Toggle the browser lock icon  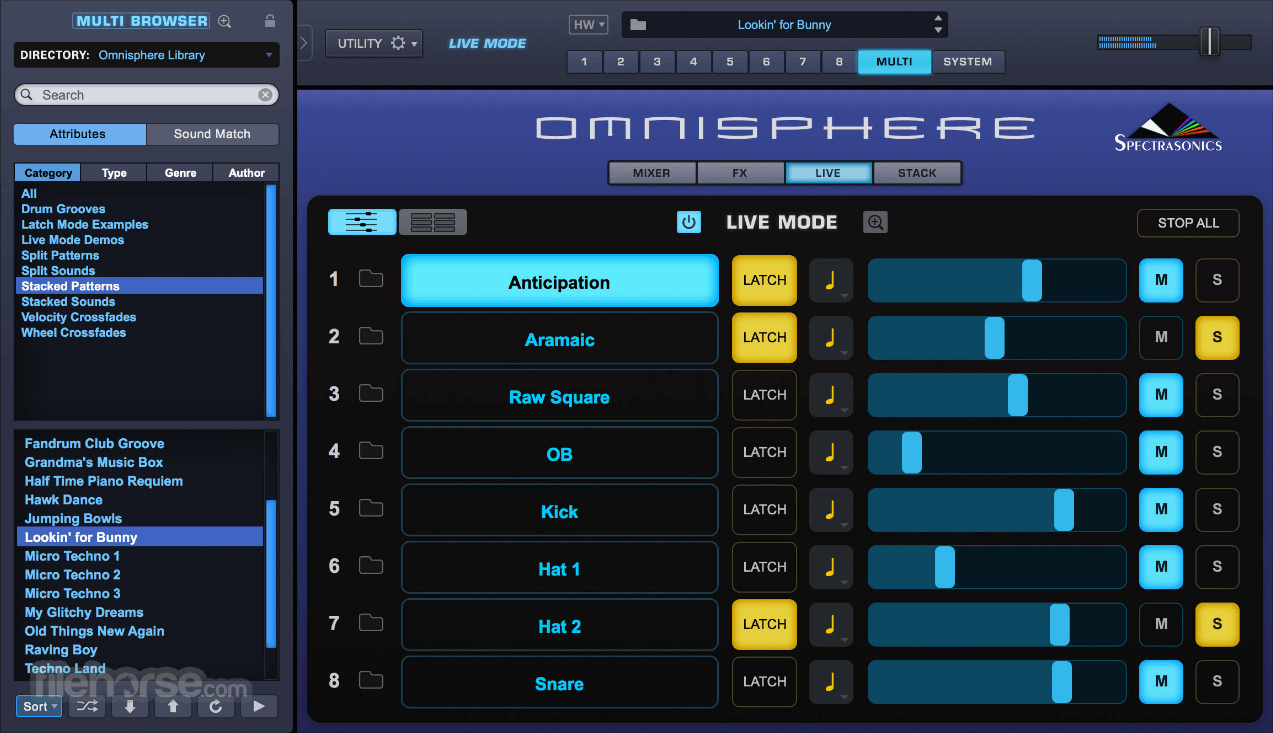click(269, 21)
